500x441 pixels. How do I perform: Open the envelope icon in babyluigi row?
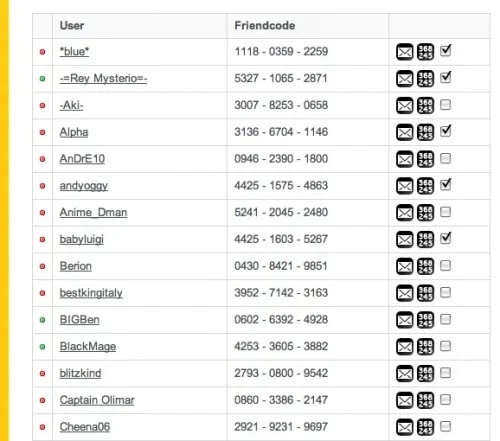pyautogui.click(x=405, y=240)
